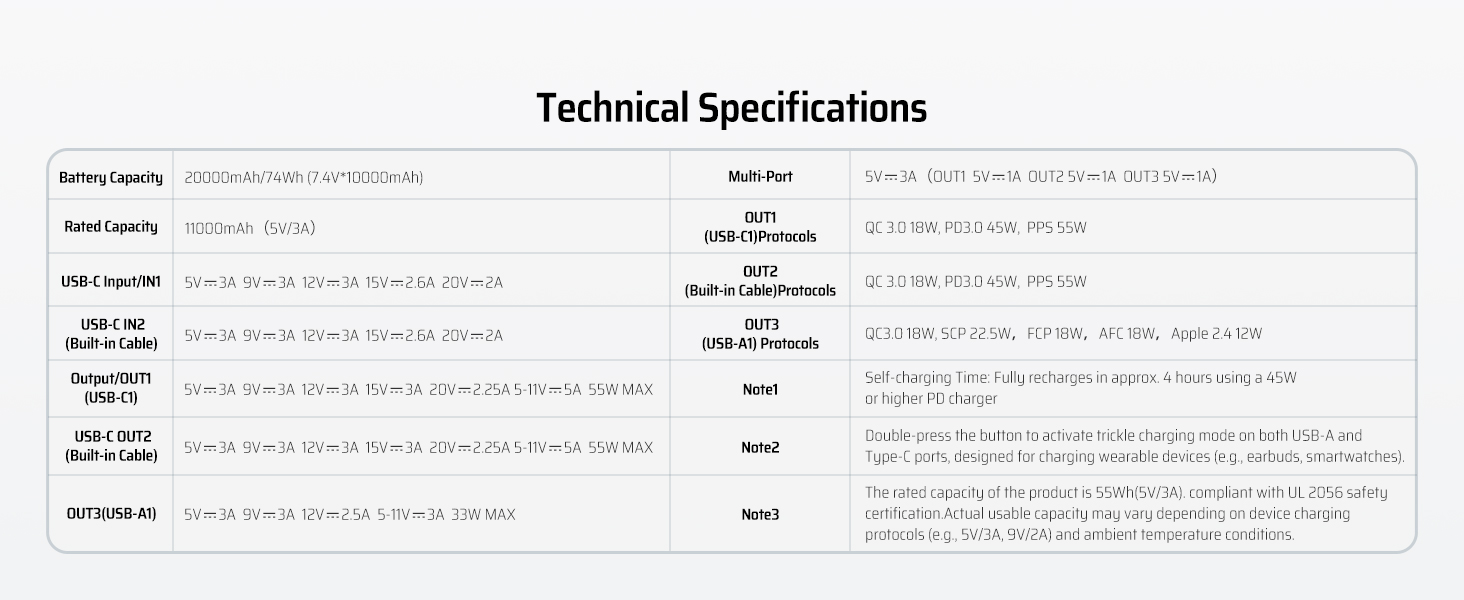The width and height of the screenshot is (1464, 600).
Task: Select the USB-C Input/IN1 label
Action: pyautogui.click(x=110, y=282)
